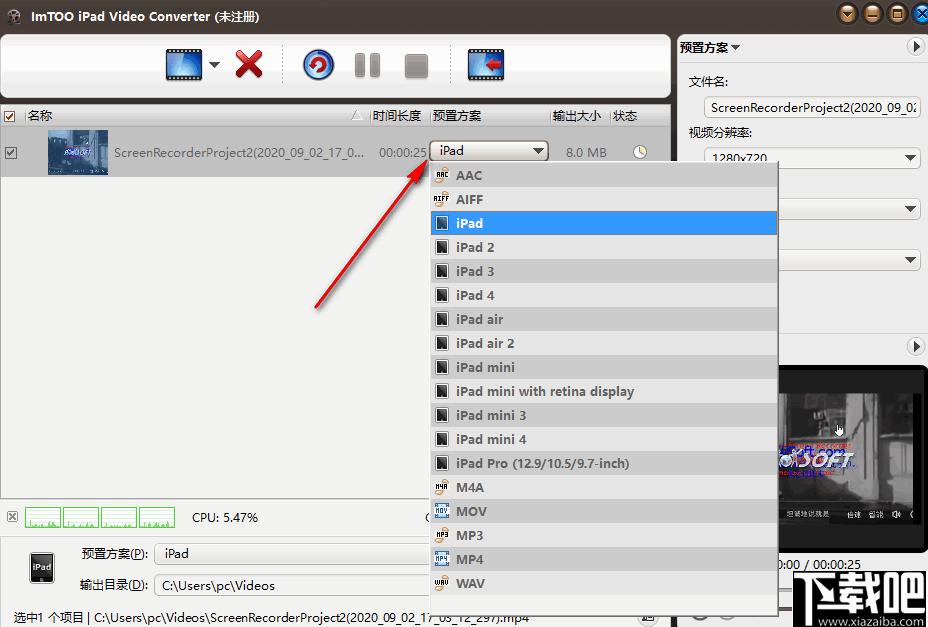Select the iPad mini profile
This screenshot has height=627, width=928.
click(604, 367)
